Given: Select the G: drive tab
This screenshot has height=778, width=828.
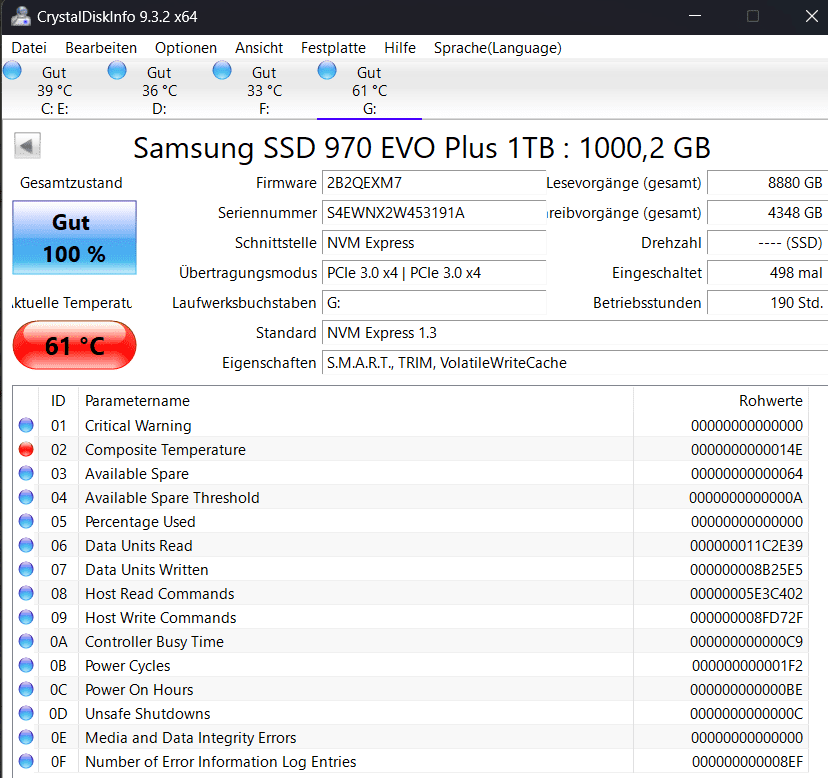Looking at the screenshot, I should pos(369,90).
